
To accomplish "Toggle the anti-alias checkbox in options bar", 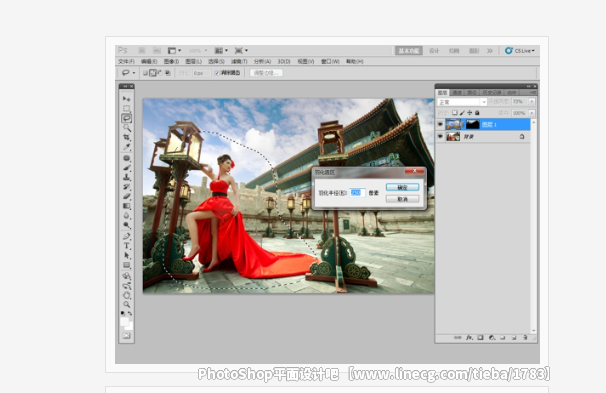I will pos(217,73).
